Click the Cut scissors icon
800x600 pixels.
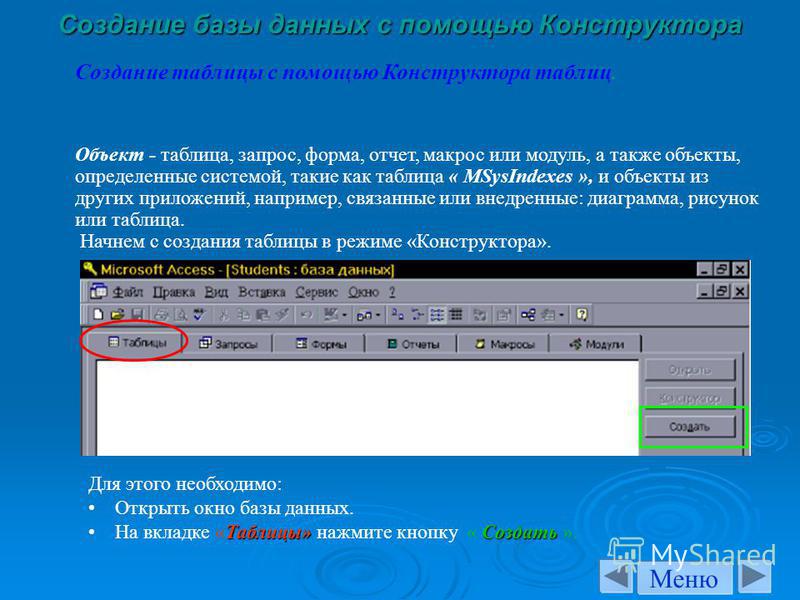(x=224, y=315)
